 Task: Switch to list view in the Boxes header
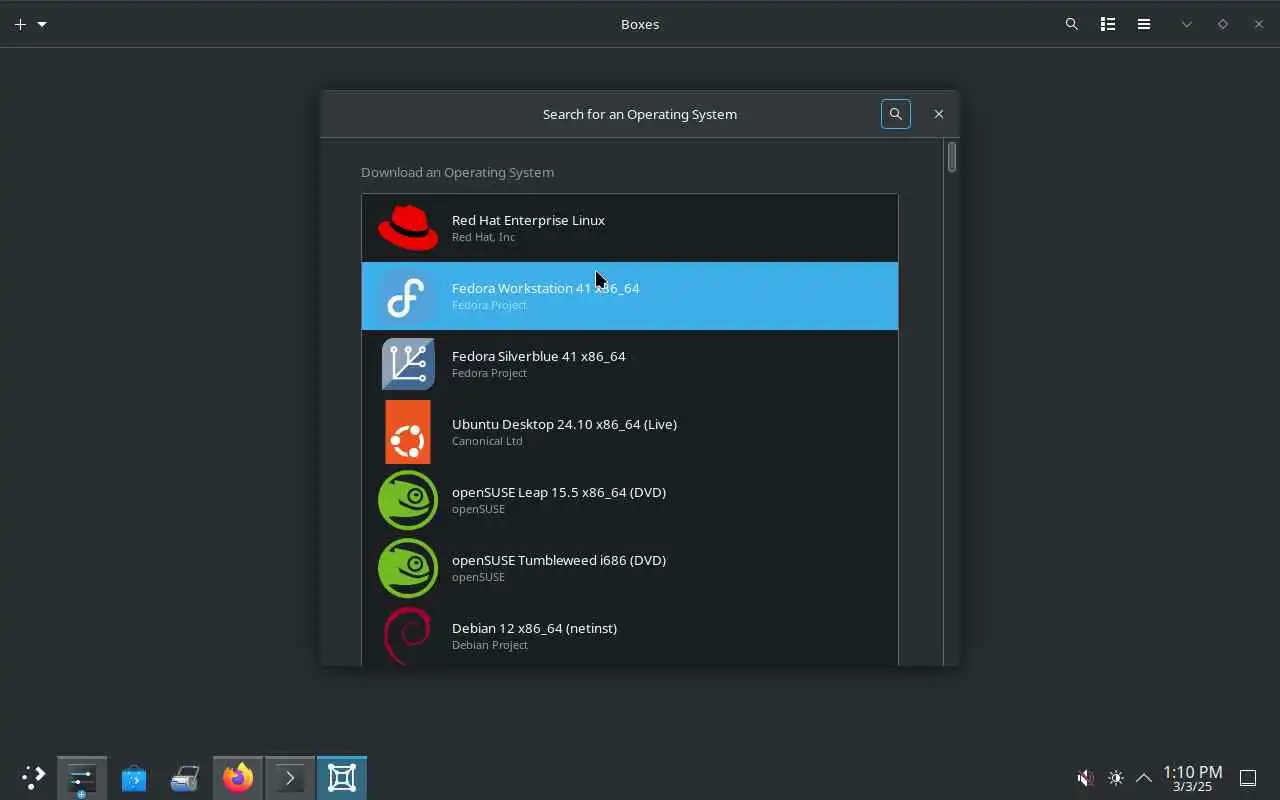pyautogui.click(x=1108, y=24)
